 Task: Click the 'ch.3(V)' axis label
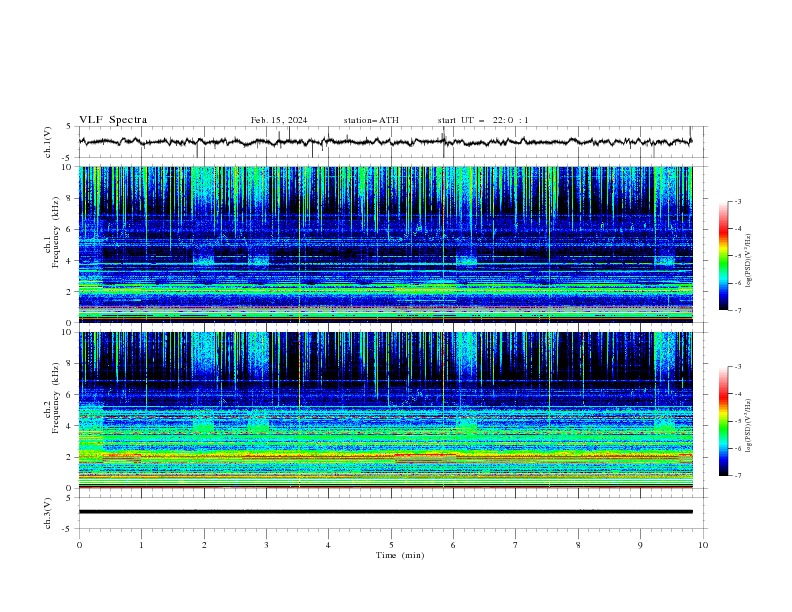[x=48, y=513]
